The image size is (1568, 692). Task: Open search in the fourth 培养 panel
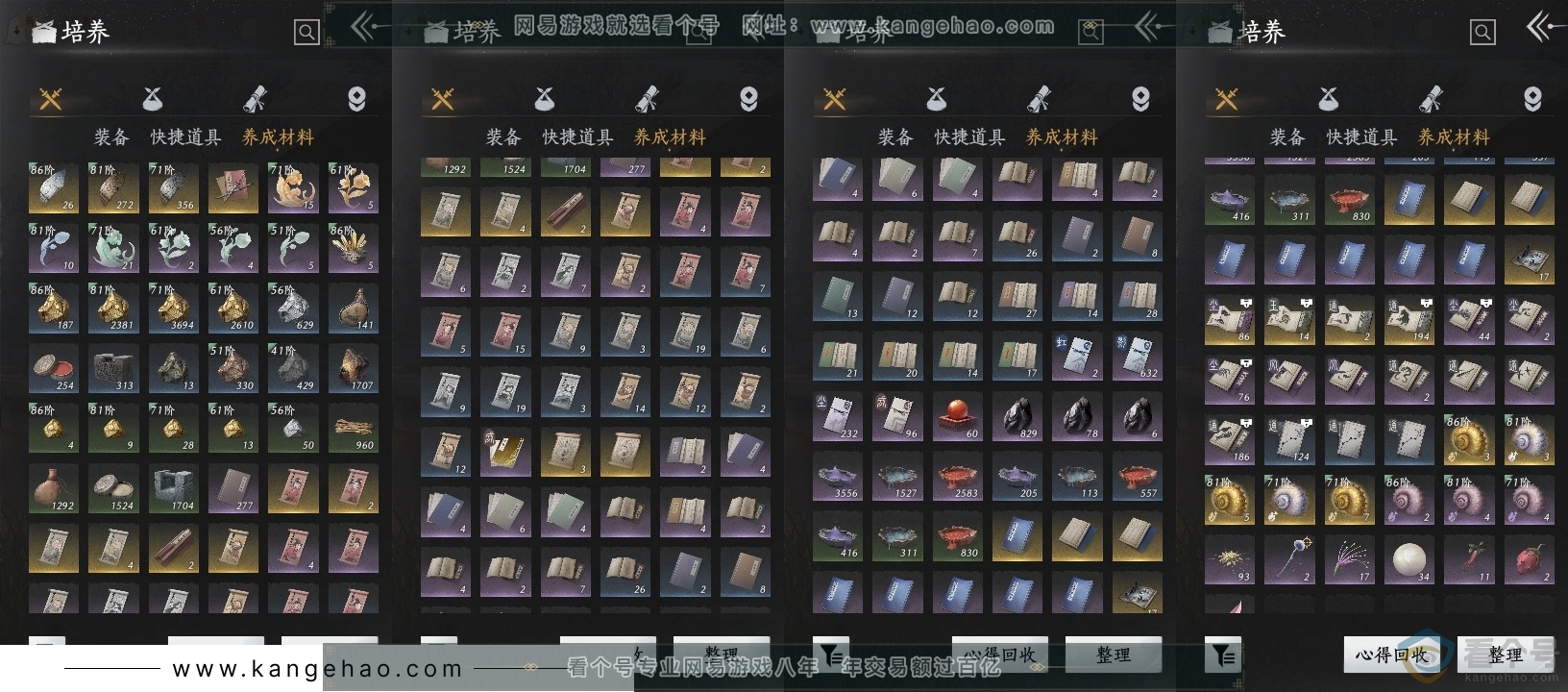pos(1482,33)
